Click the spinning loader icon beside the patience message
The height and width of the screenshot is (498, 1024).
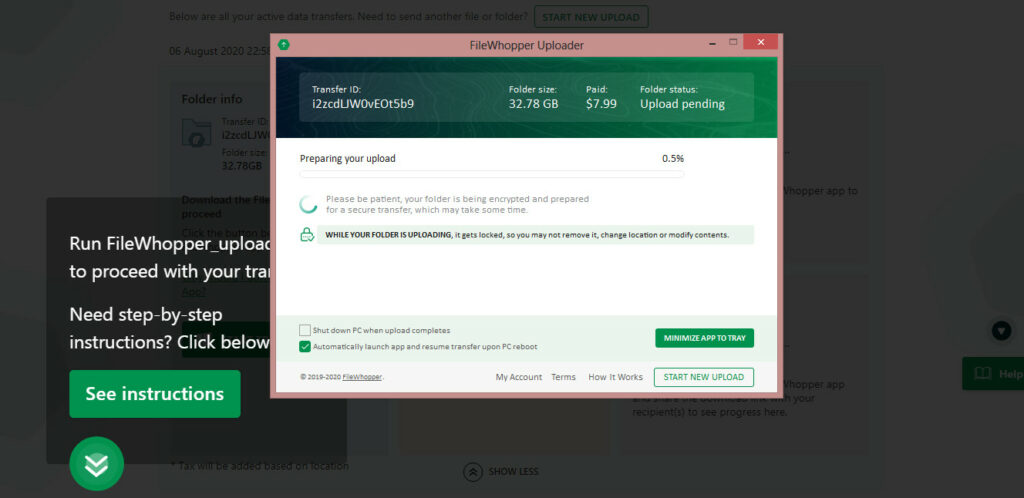point(308,204)
